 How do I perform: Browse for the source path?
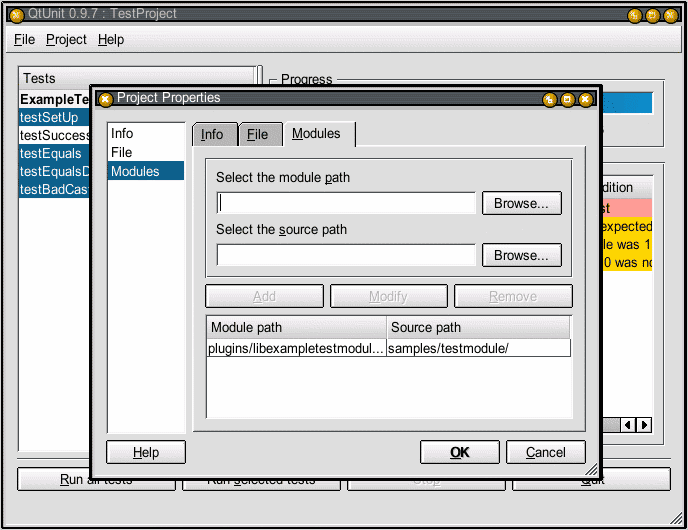pos(522,255)
